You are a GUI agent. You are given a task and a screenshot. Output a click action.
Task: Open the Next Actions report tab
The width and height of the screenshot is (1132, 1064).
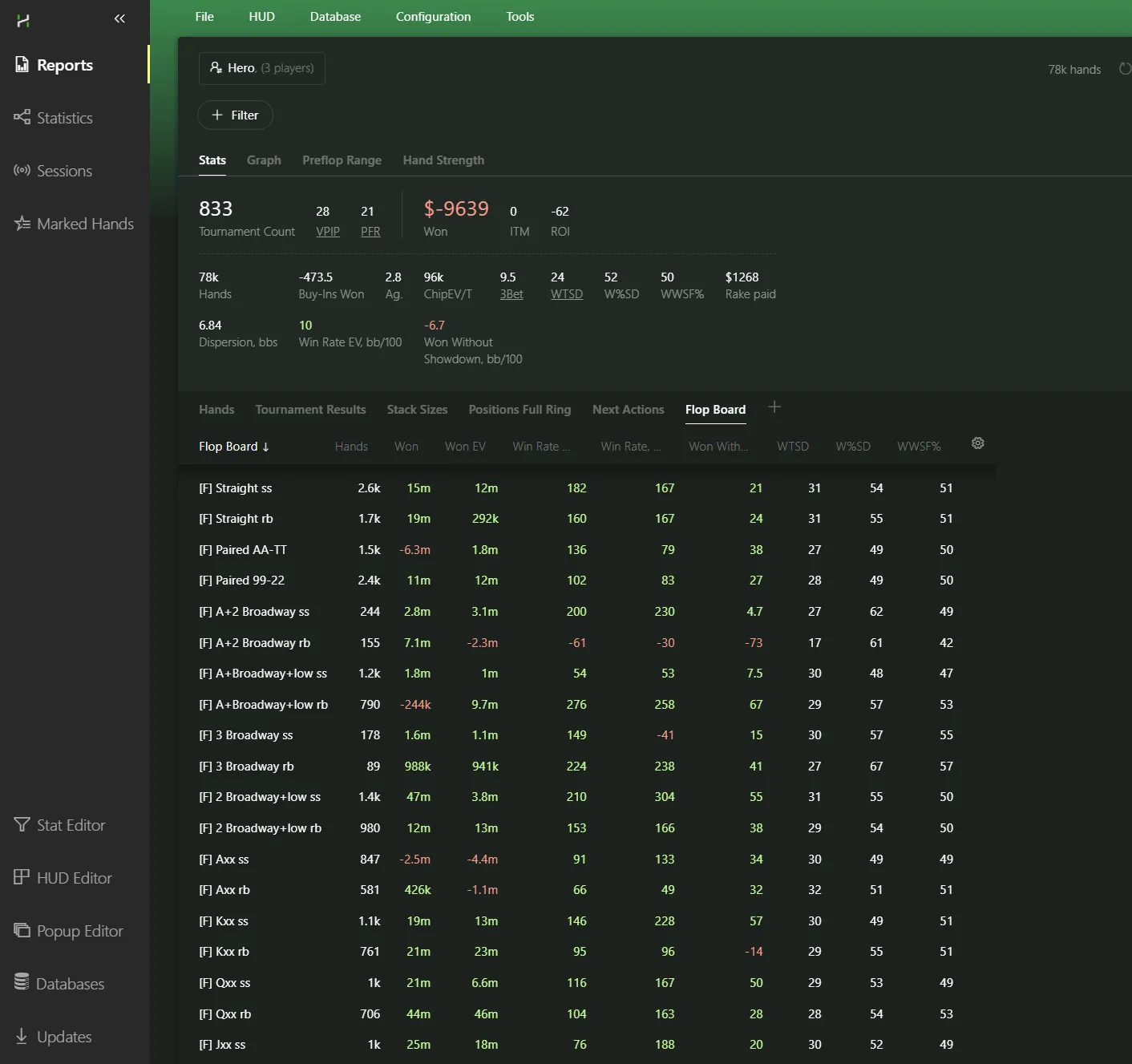pos(629,410)
